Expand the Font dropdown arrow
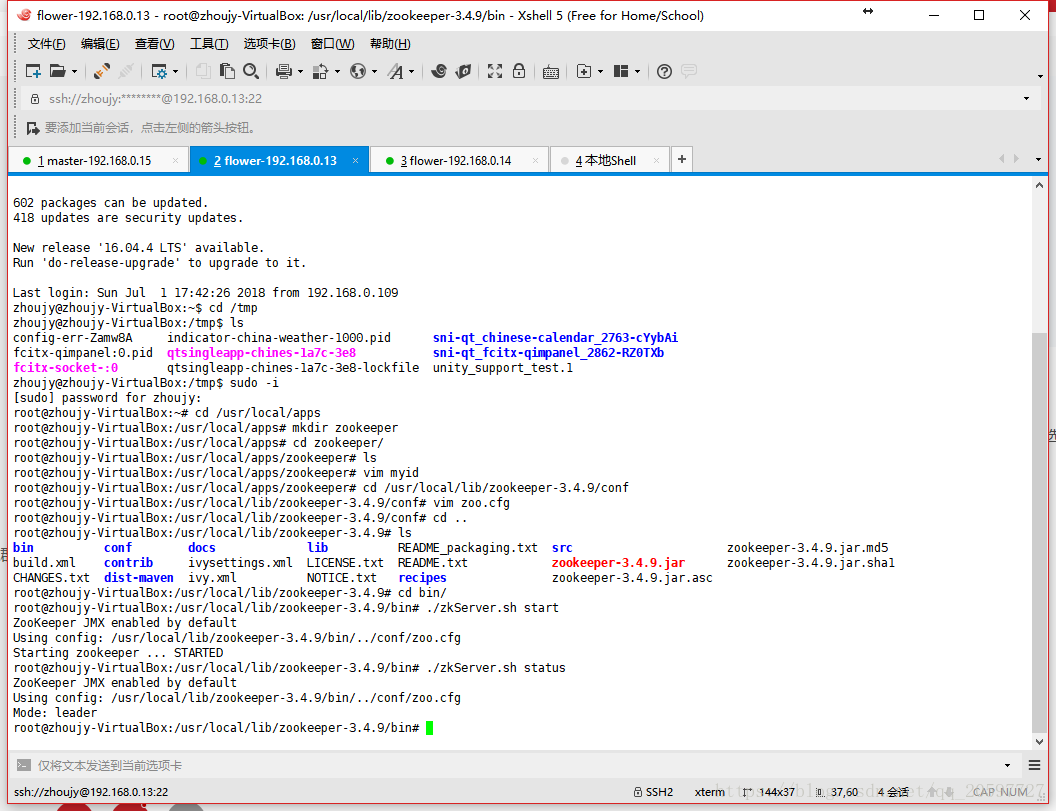 (411, 71)
